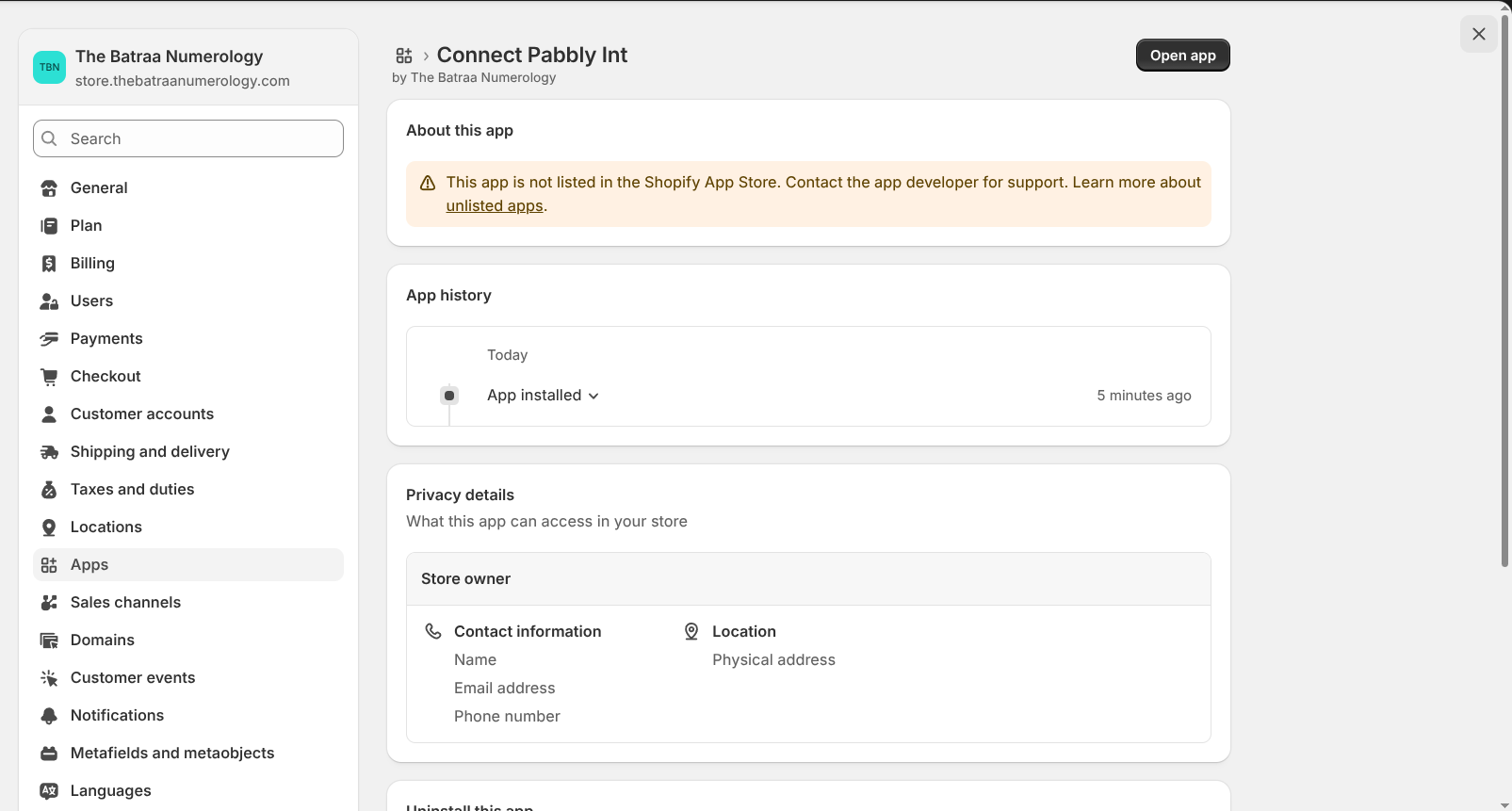1512x811 pixels.
Task: Open Metafields and metaobjects settings
Action: [x=171, y=754]
